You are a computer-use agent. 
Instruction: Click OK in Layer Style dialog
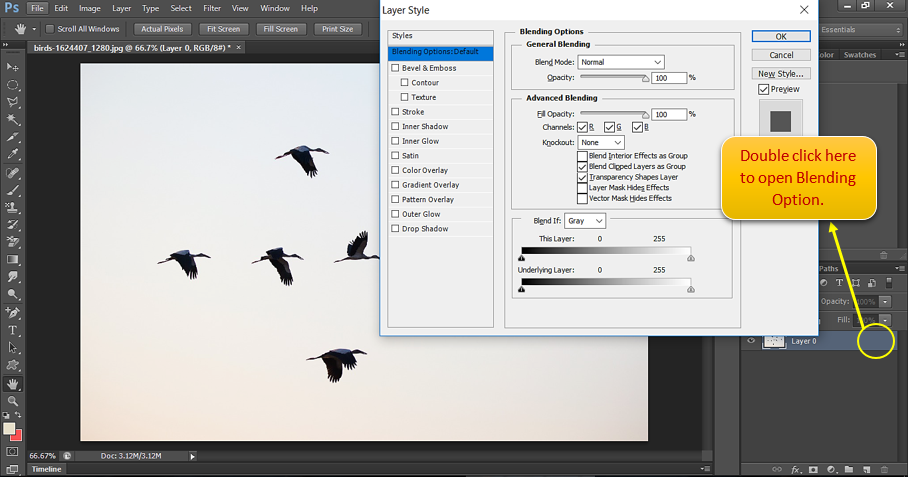tap(781, 37)
